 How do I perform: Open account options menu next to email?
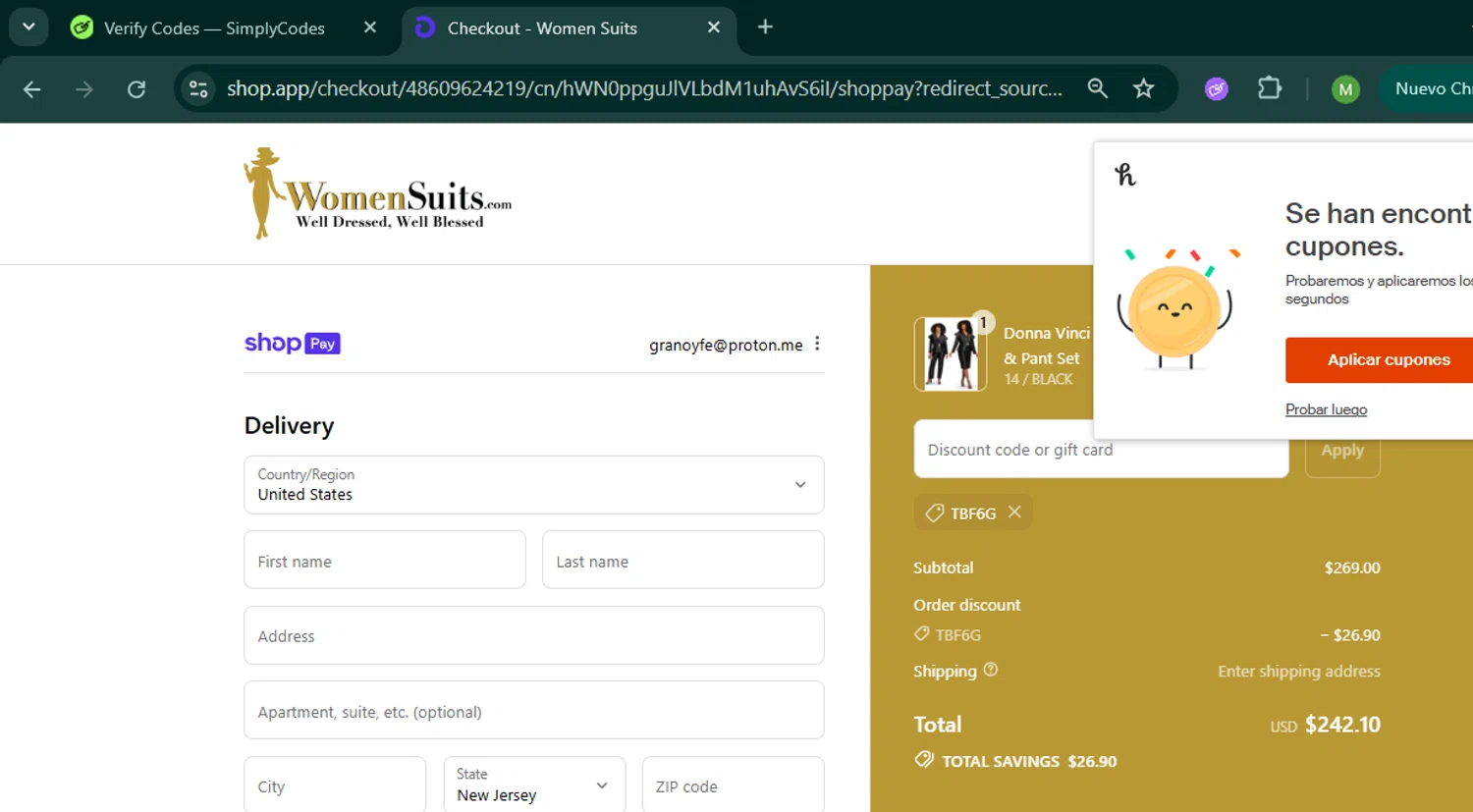click(x=817, y=344)
